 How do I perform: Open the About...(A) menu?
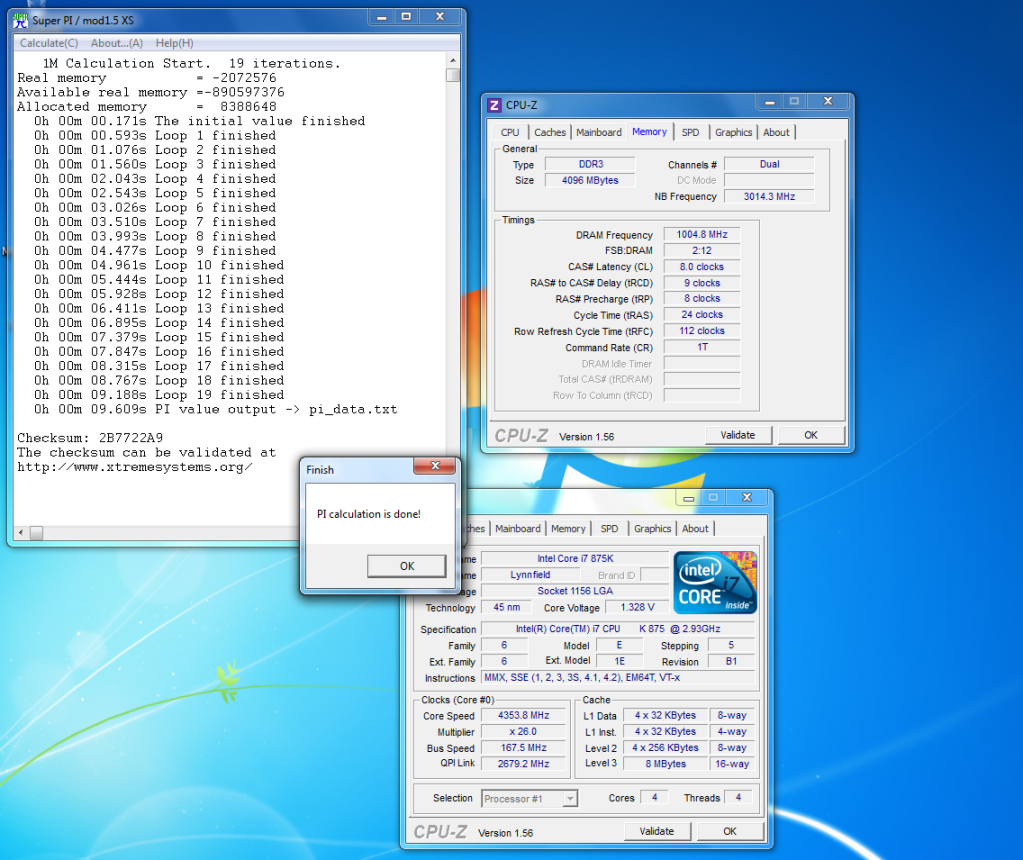pyautogui.click(x=117, y=43)
